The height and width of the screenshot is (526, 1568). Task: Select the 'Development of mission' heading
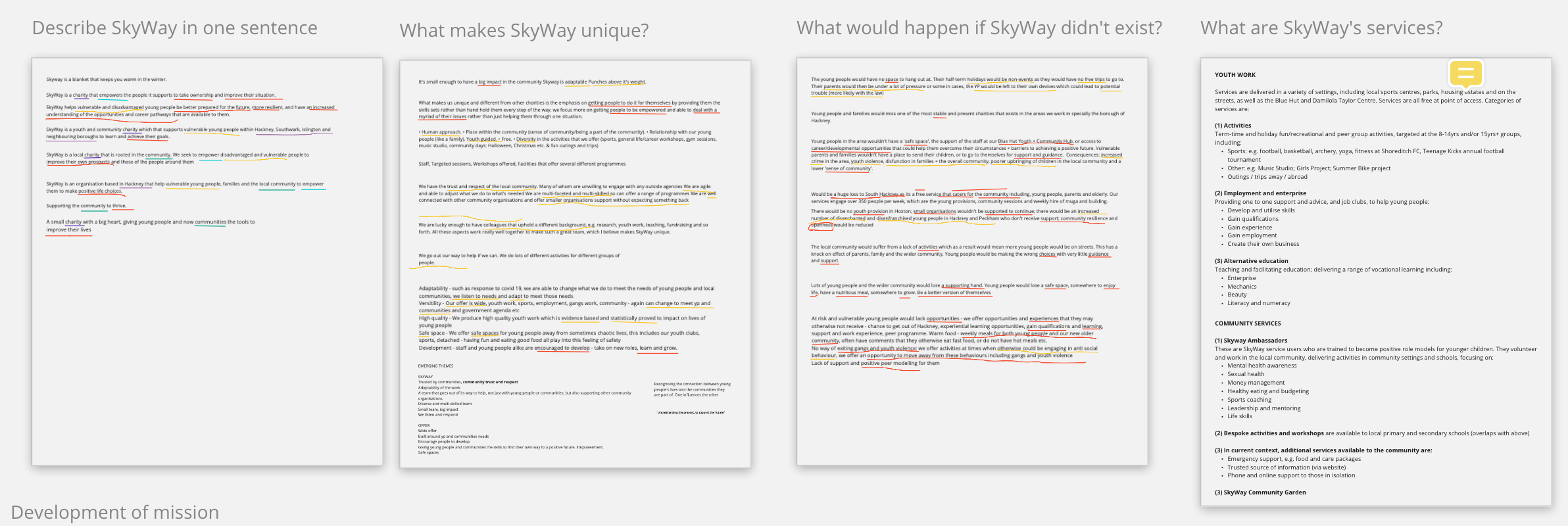115,512
